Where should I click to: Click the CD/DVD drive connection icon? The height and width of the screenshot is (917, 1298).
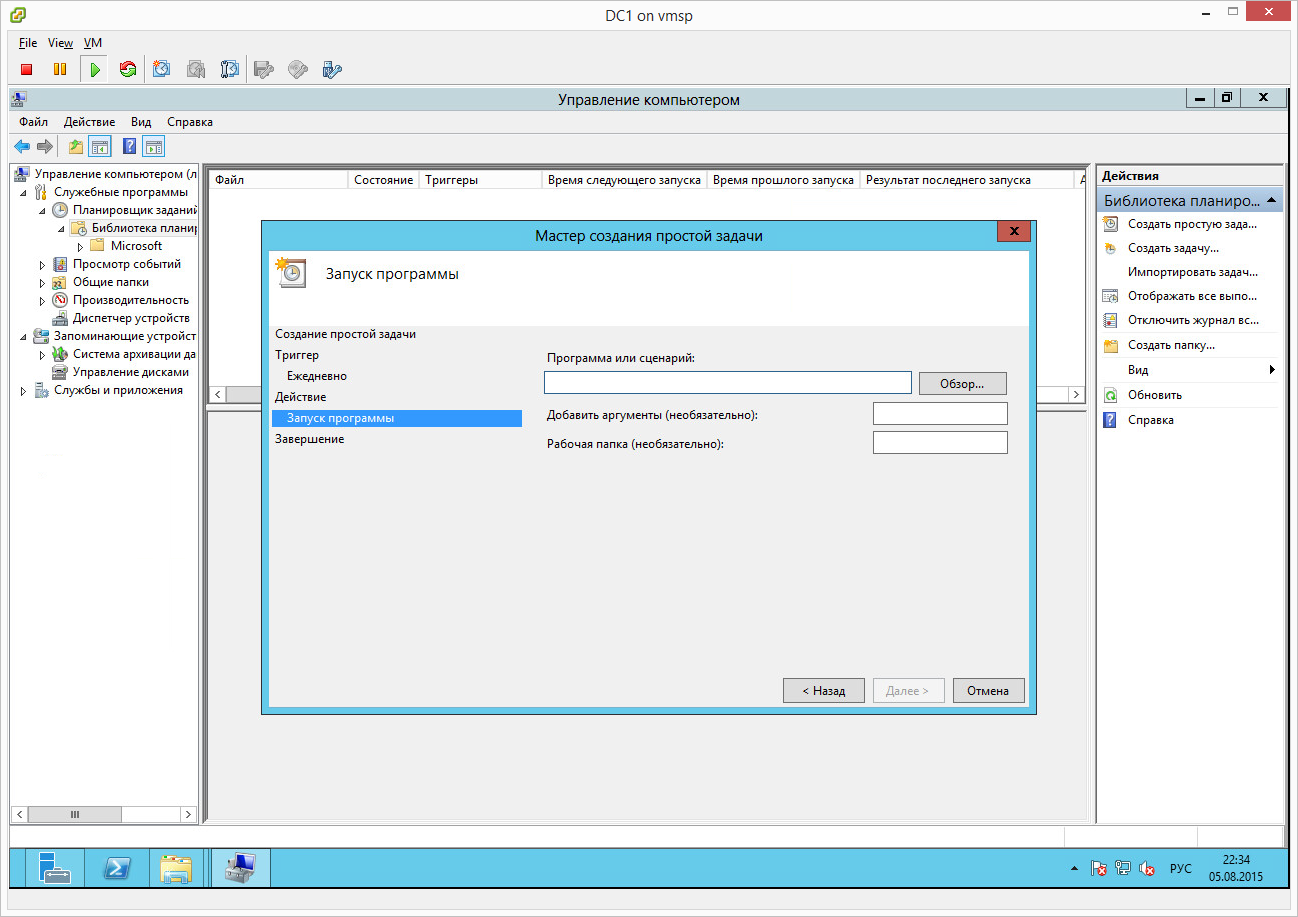[298, 69]
